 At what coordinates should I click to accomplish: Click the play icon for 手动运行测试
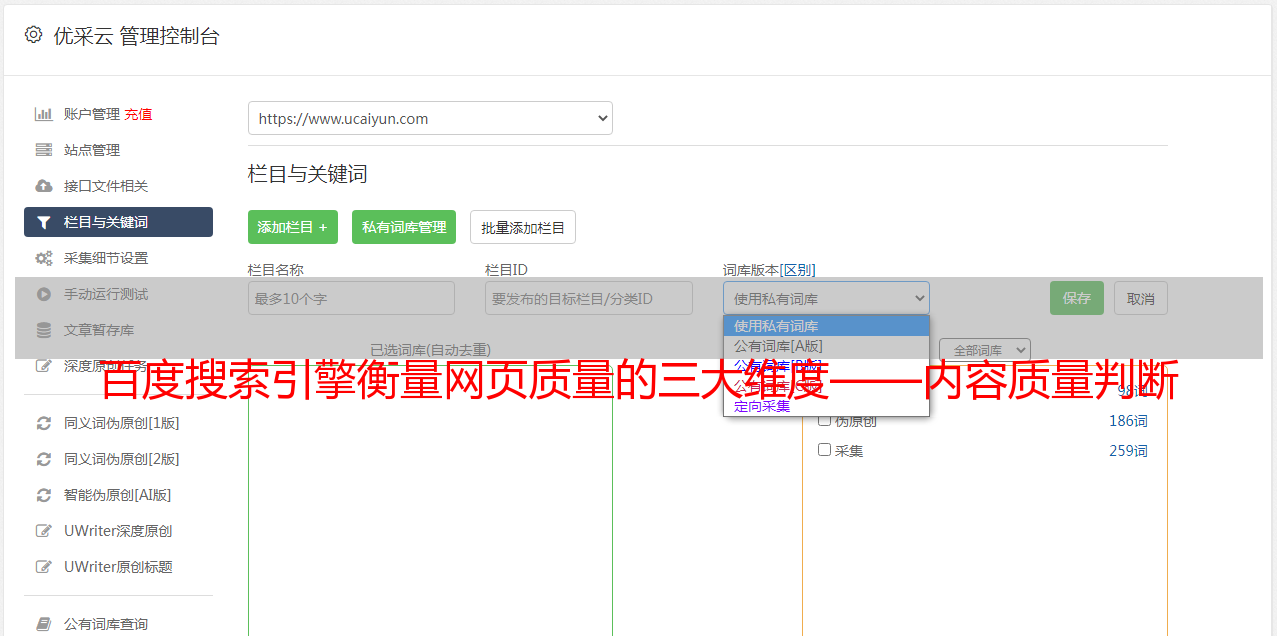pyautogui.click(x=44, y=294)
